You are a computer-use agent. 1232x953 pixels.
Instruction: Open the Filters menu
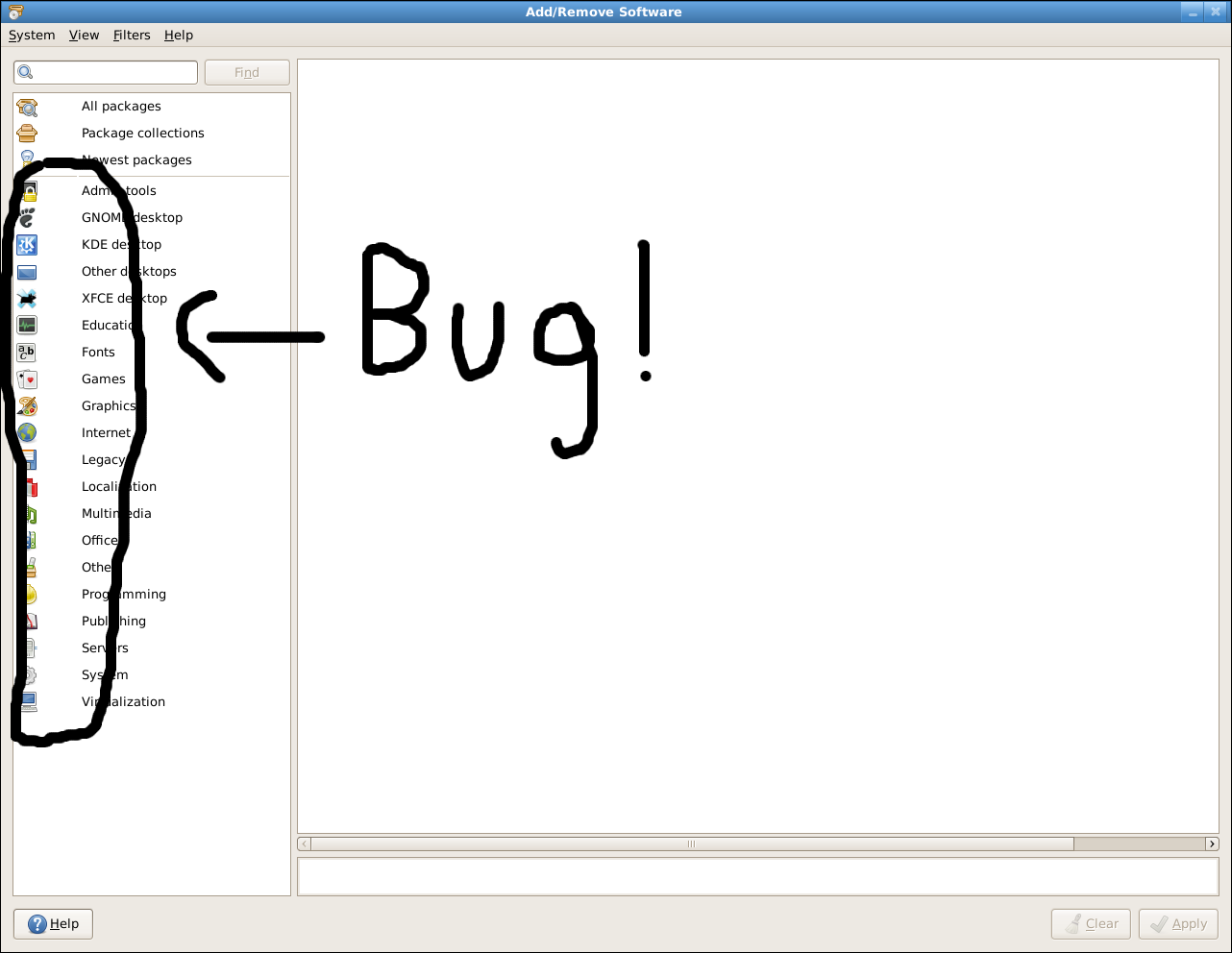132,35
